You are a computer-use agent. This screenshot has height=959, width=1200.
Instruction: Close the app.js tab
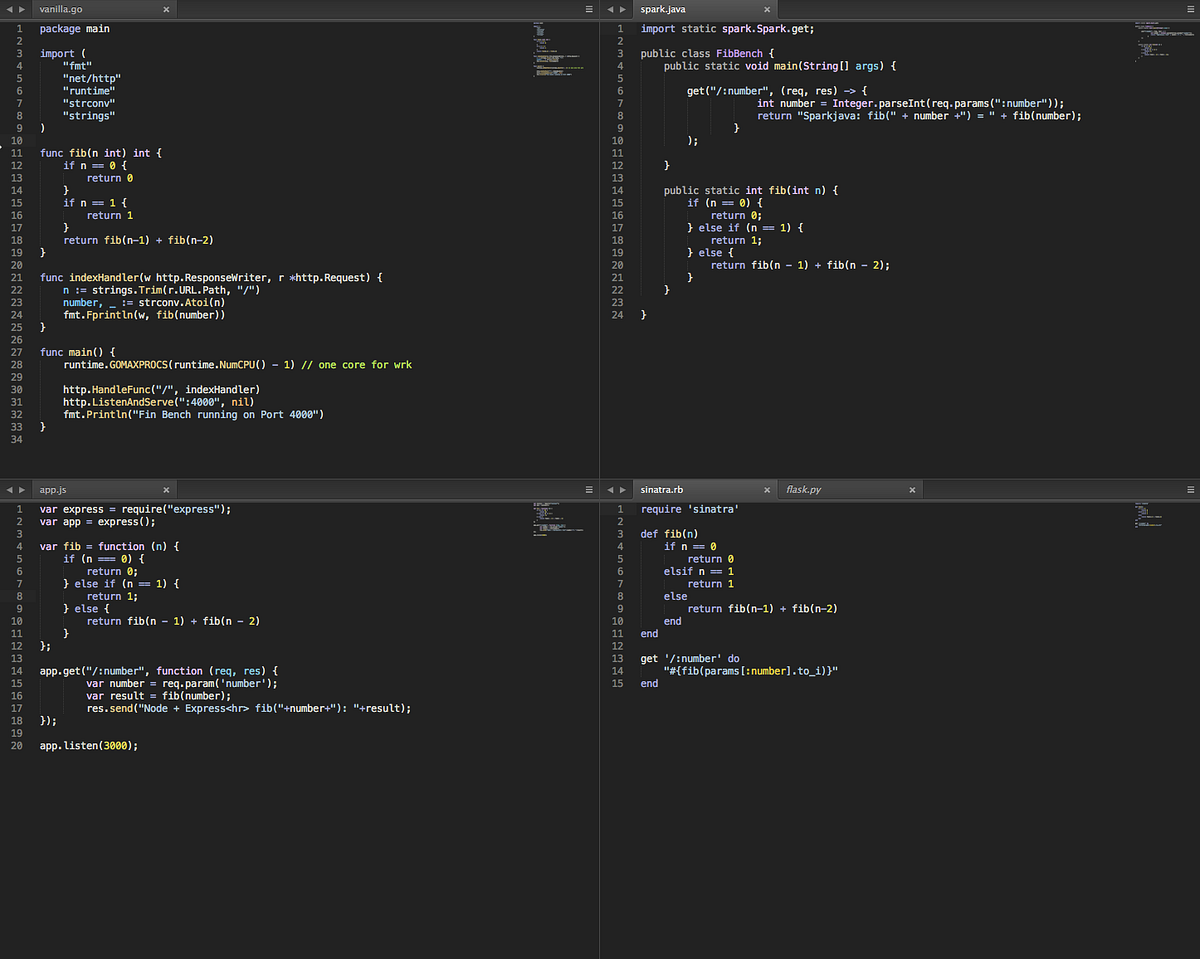click(167, 489)
